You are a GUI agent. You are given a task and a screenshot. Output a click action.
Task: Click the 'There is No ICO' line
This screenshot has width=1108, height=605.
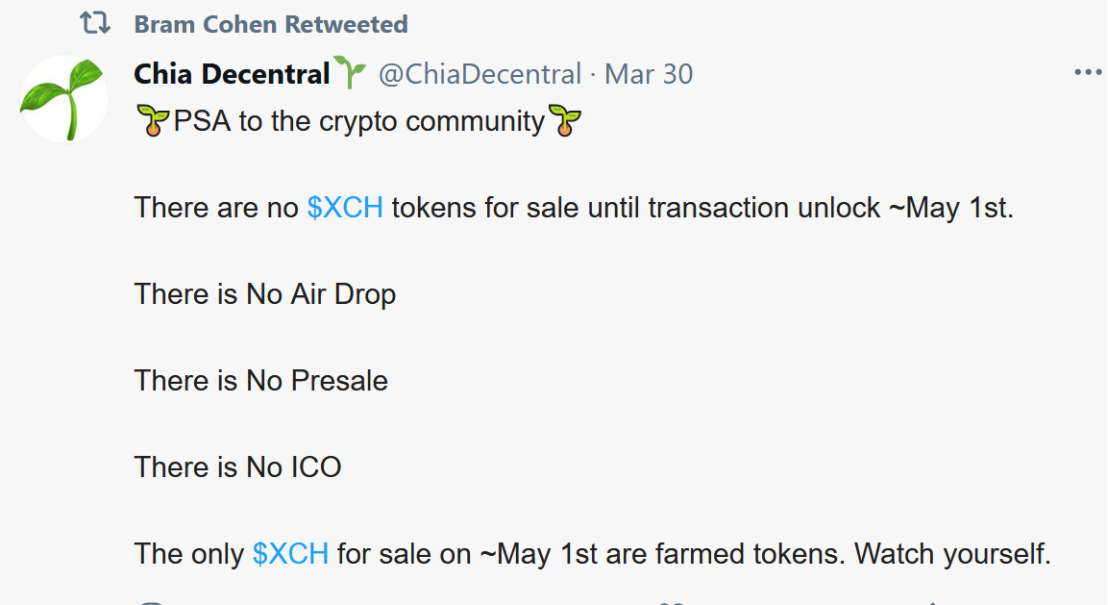click(238, 467)
